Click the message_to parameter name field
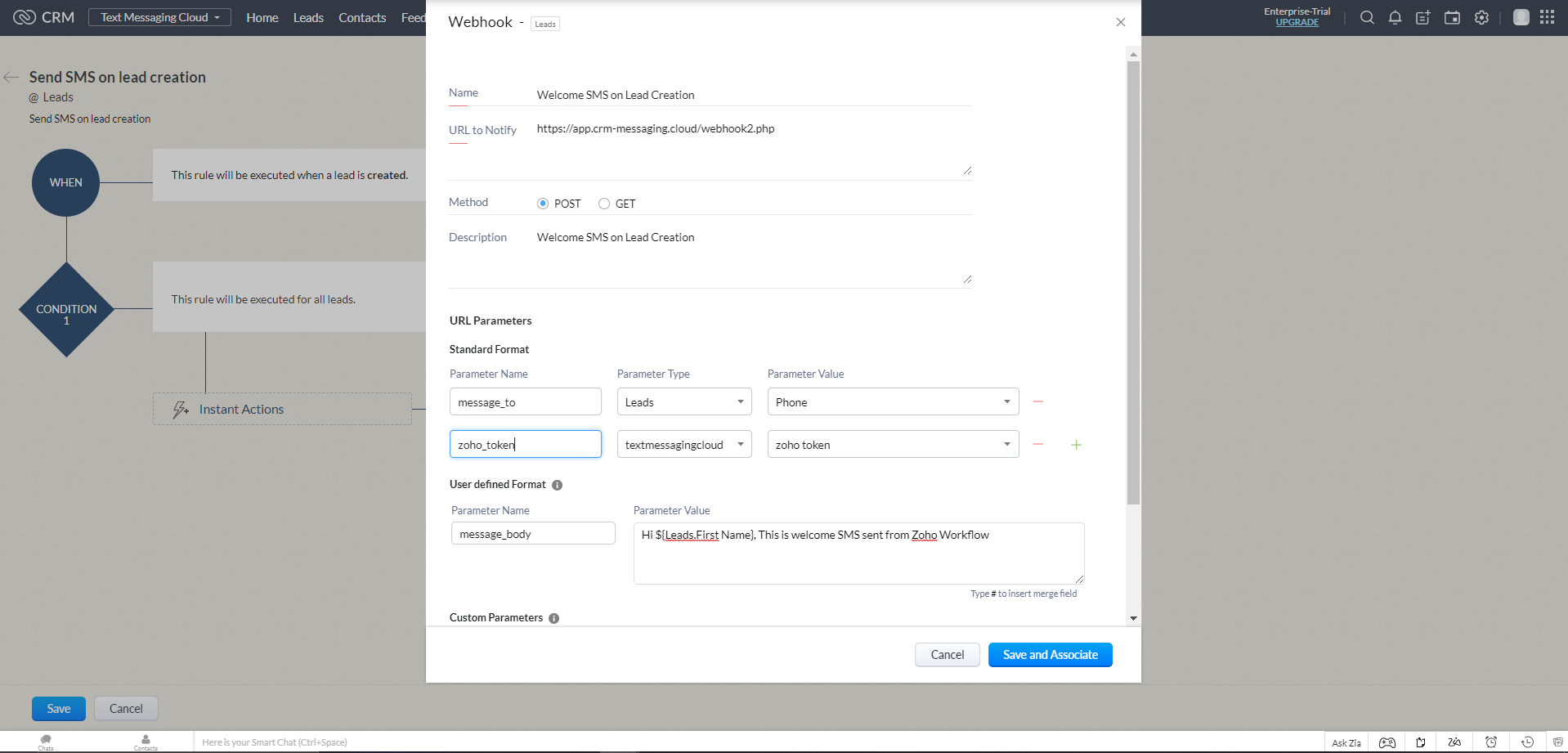Image resolution: width=1568 pixels, height=753 pixels. pos(526,401)
